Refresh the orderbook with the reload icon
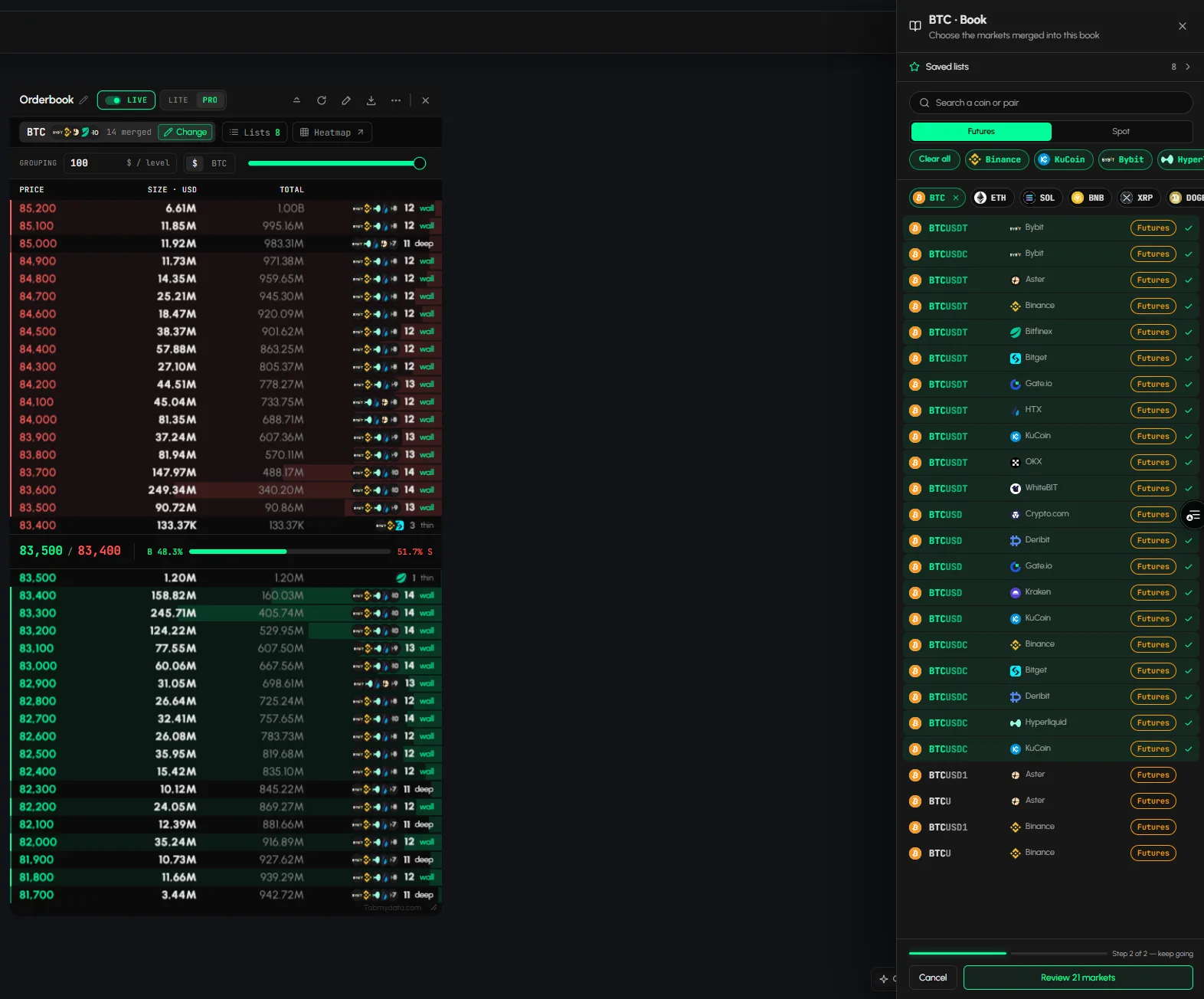 (322, 100)
